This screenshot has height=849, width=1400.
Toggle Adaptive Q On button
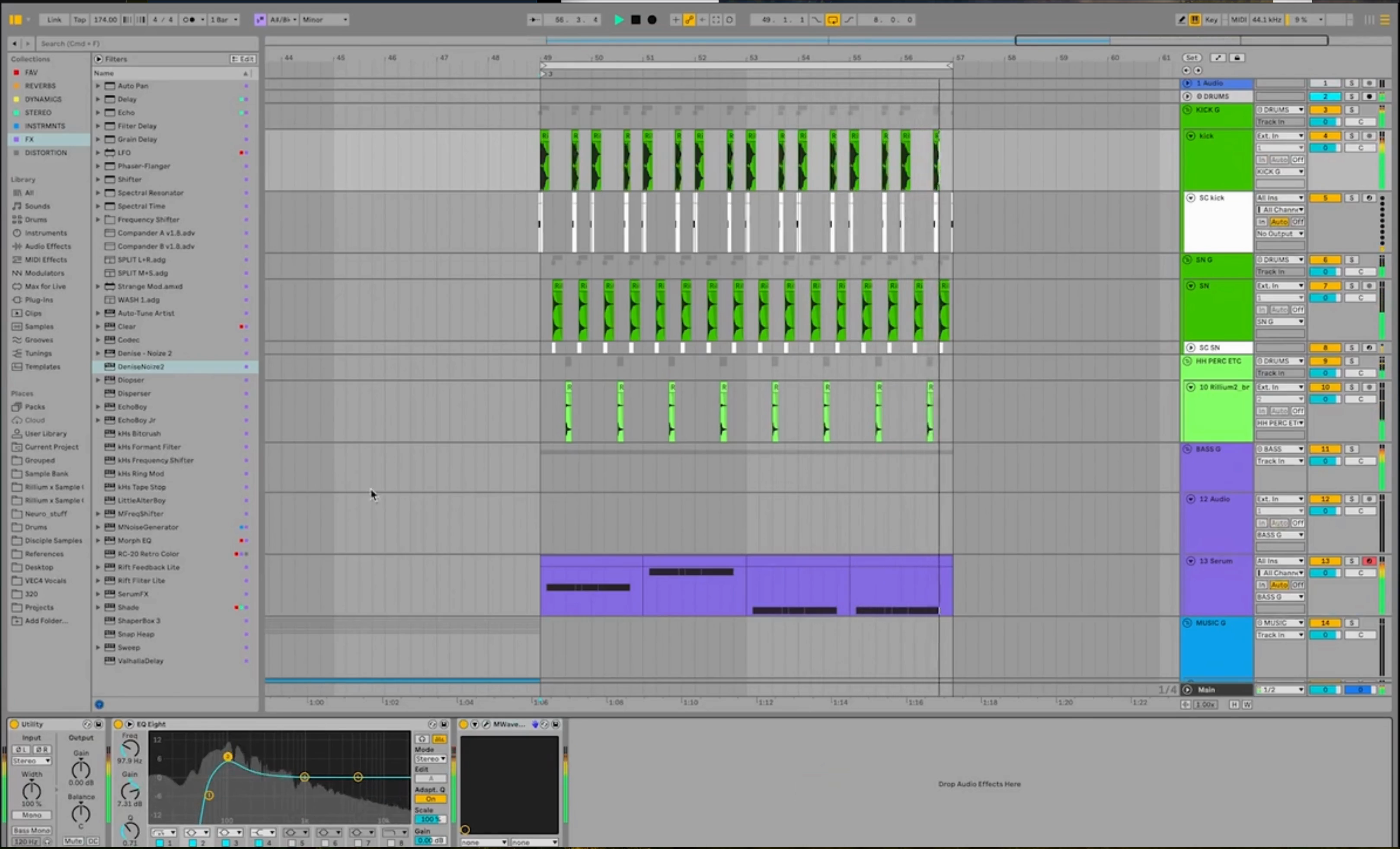430,798
